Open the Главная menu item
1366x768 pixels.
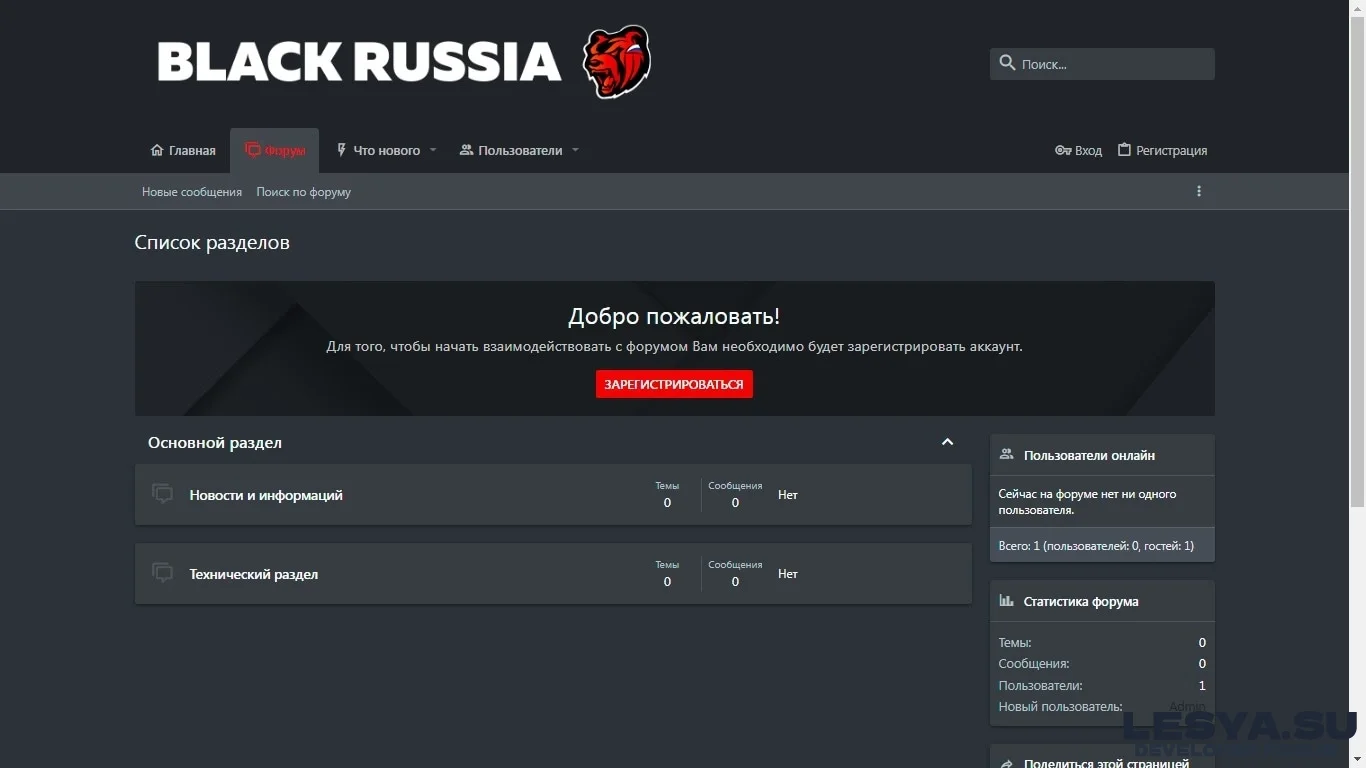point(190,150)
